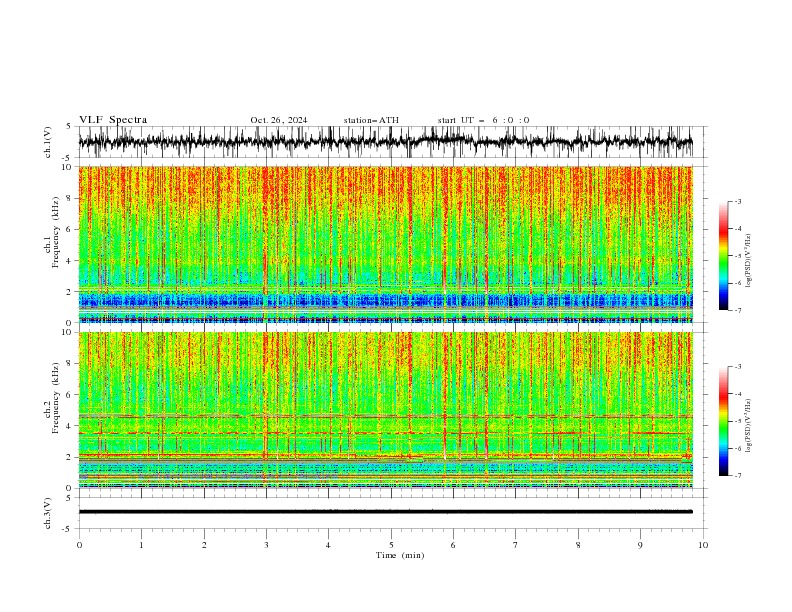Screen dimensions: 792x612
Task: Click the "start UT = 6 :0 :0" text
Action: click(x=483, y=120)
